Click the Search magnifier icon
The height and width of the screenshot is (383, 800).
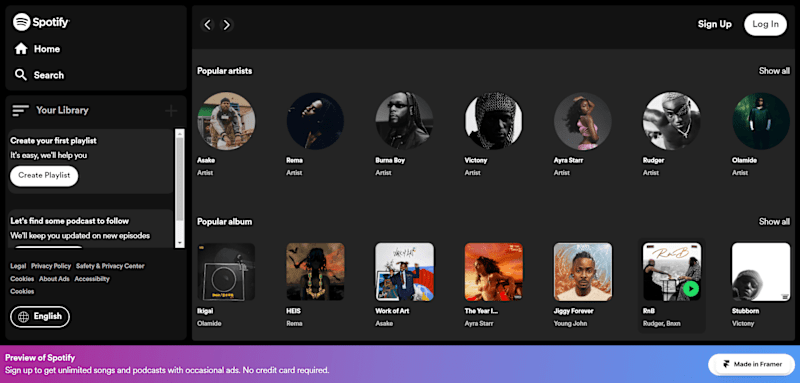[21, 75]
